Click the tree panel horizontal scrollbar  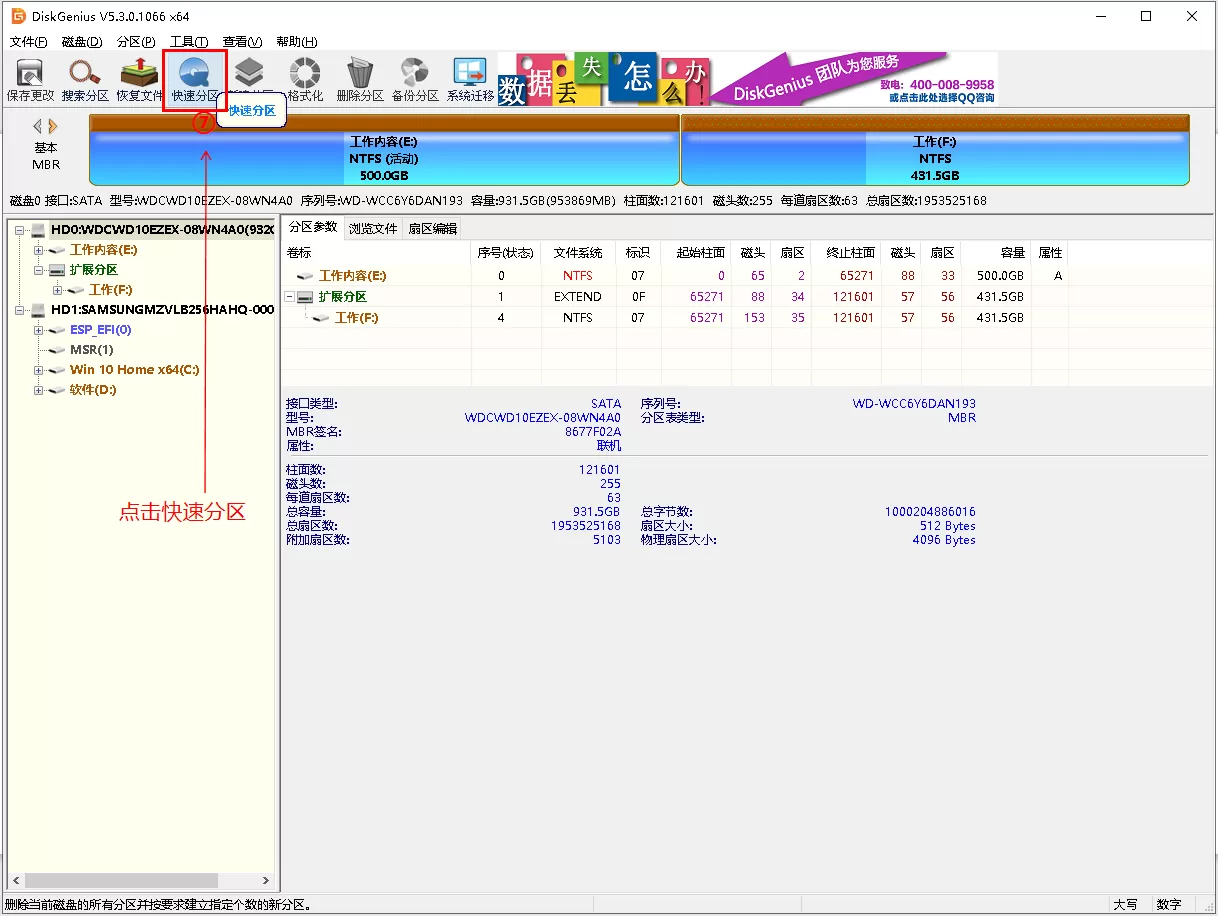point(140,881)
